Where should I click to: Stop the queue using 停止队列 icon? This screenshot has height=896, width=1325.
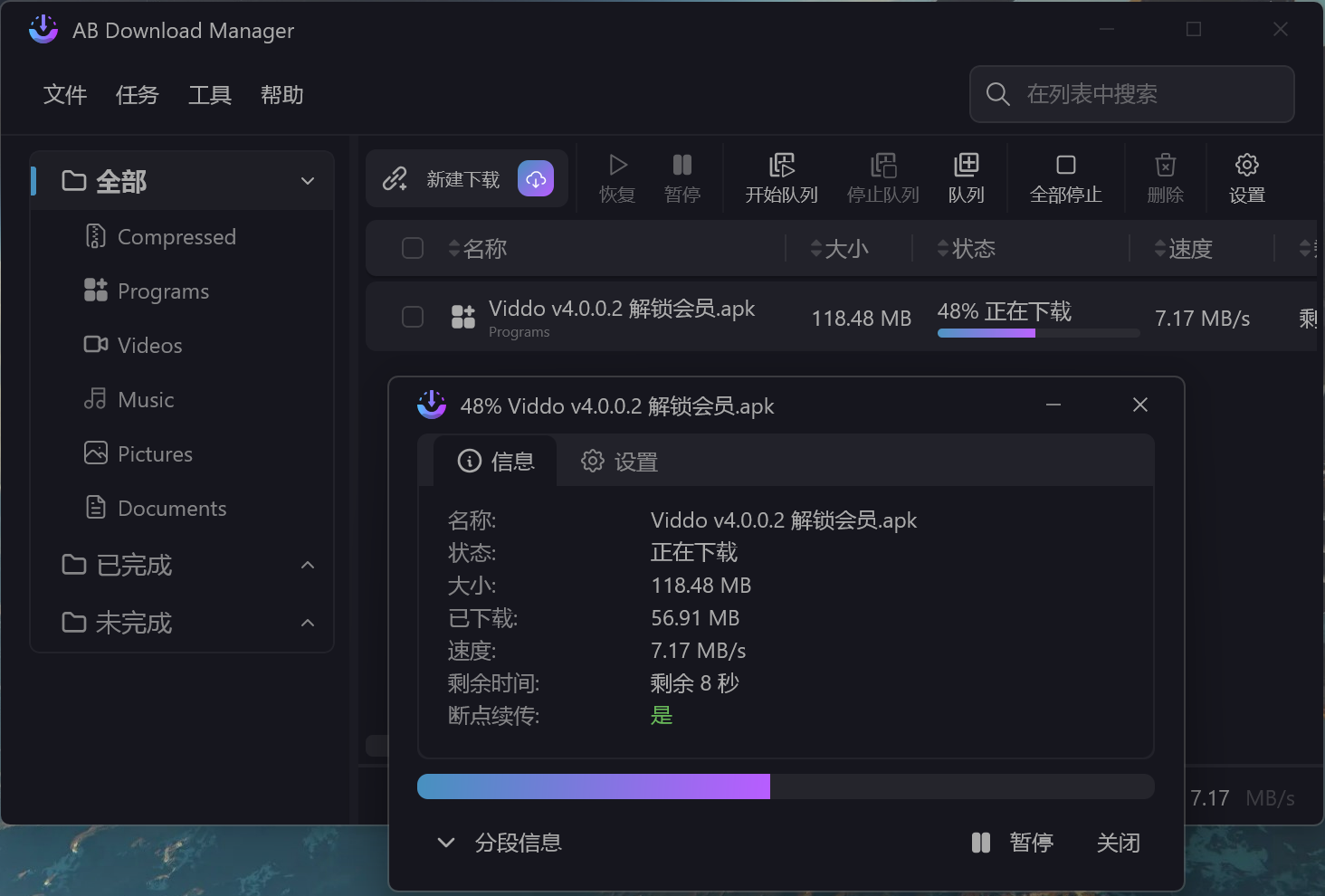coord(882,177)
